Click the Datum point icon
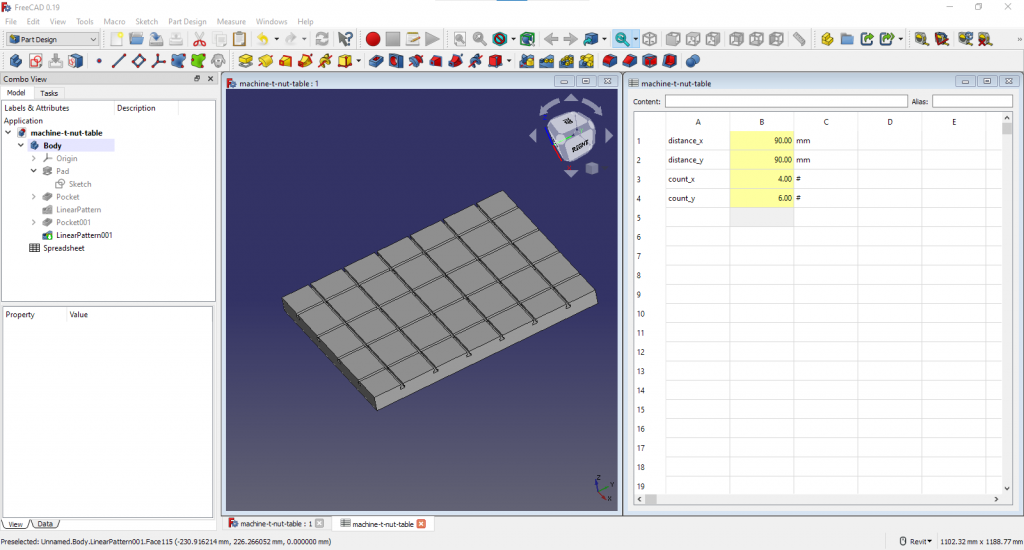 [99, 61]
